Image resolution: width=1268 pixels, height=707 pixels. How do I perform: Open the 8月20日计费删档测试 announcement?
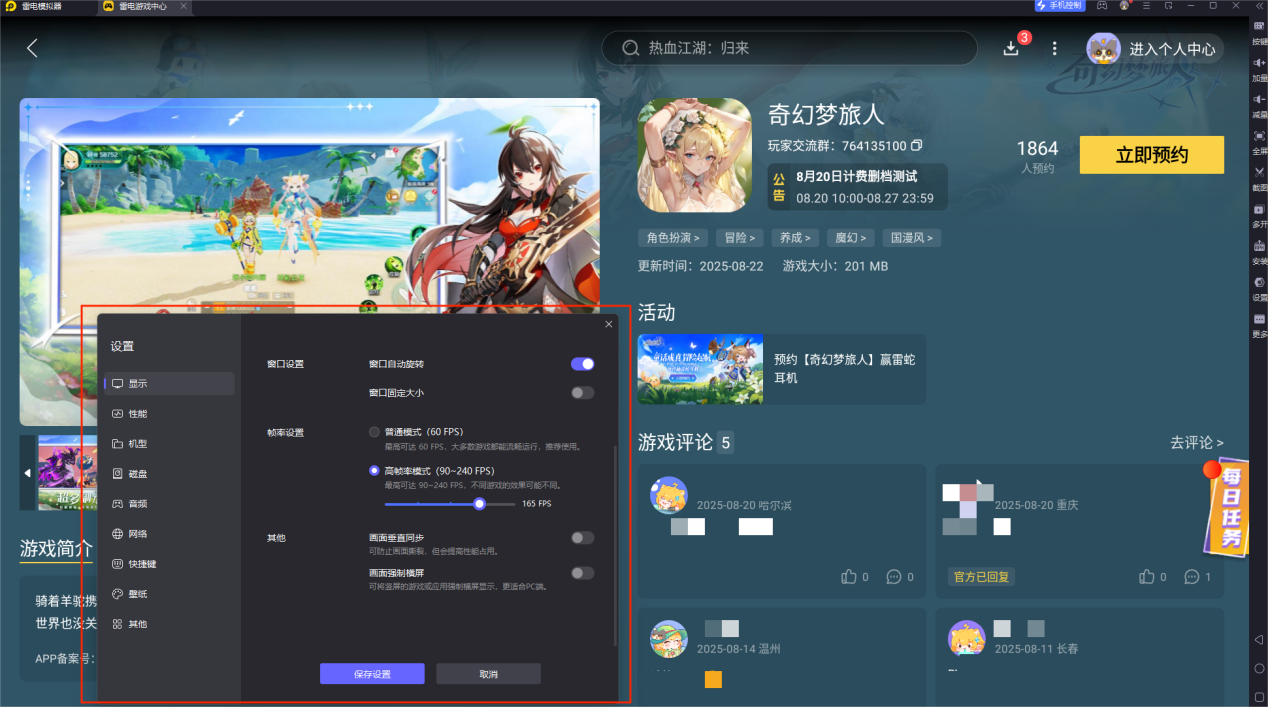857,187
